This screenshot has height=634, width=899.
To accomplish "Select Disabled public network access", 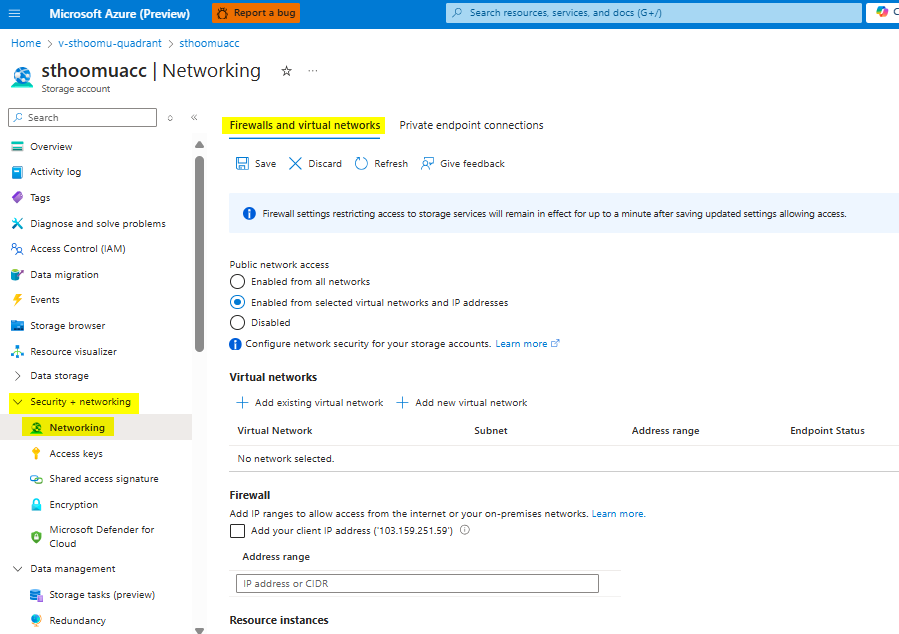I will pos(237,323).
